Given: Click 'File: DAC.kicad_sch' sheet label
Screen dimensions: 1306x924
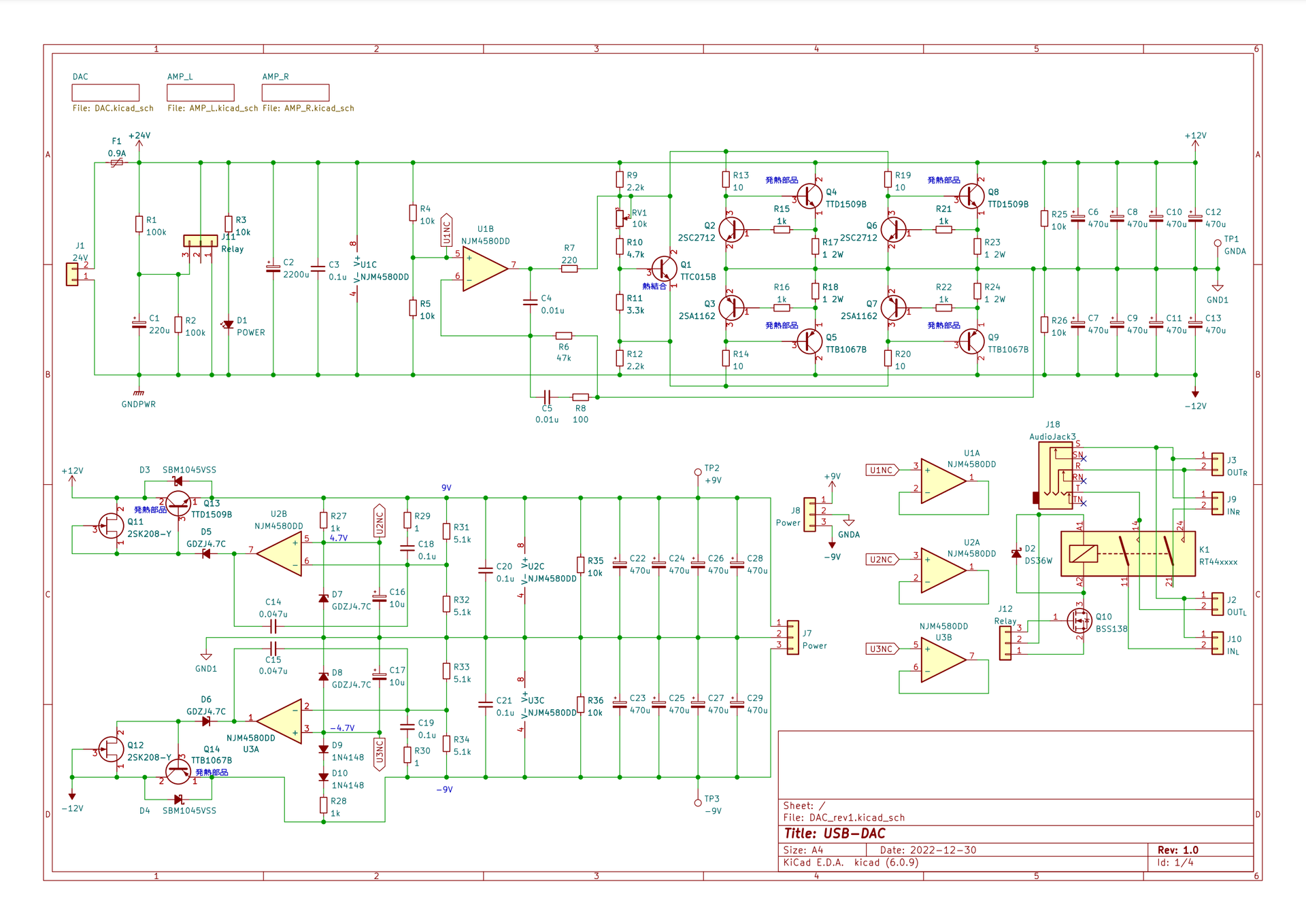Looking at the screenshot, I should click(113, 108).
